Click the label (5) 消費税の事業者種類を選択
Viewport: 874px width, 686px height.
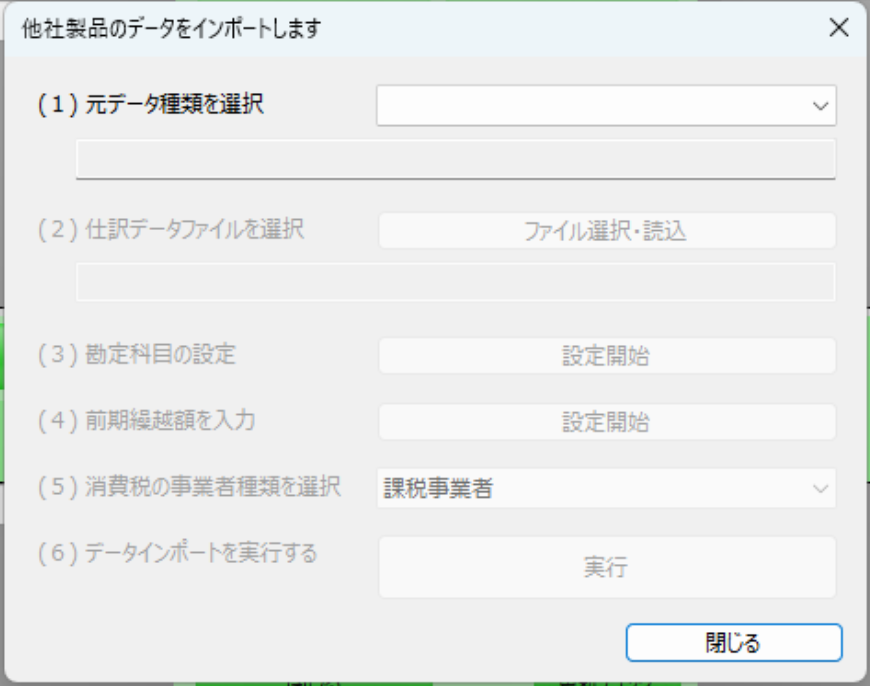pos(189,486)
